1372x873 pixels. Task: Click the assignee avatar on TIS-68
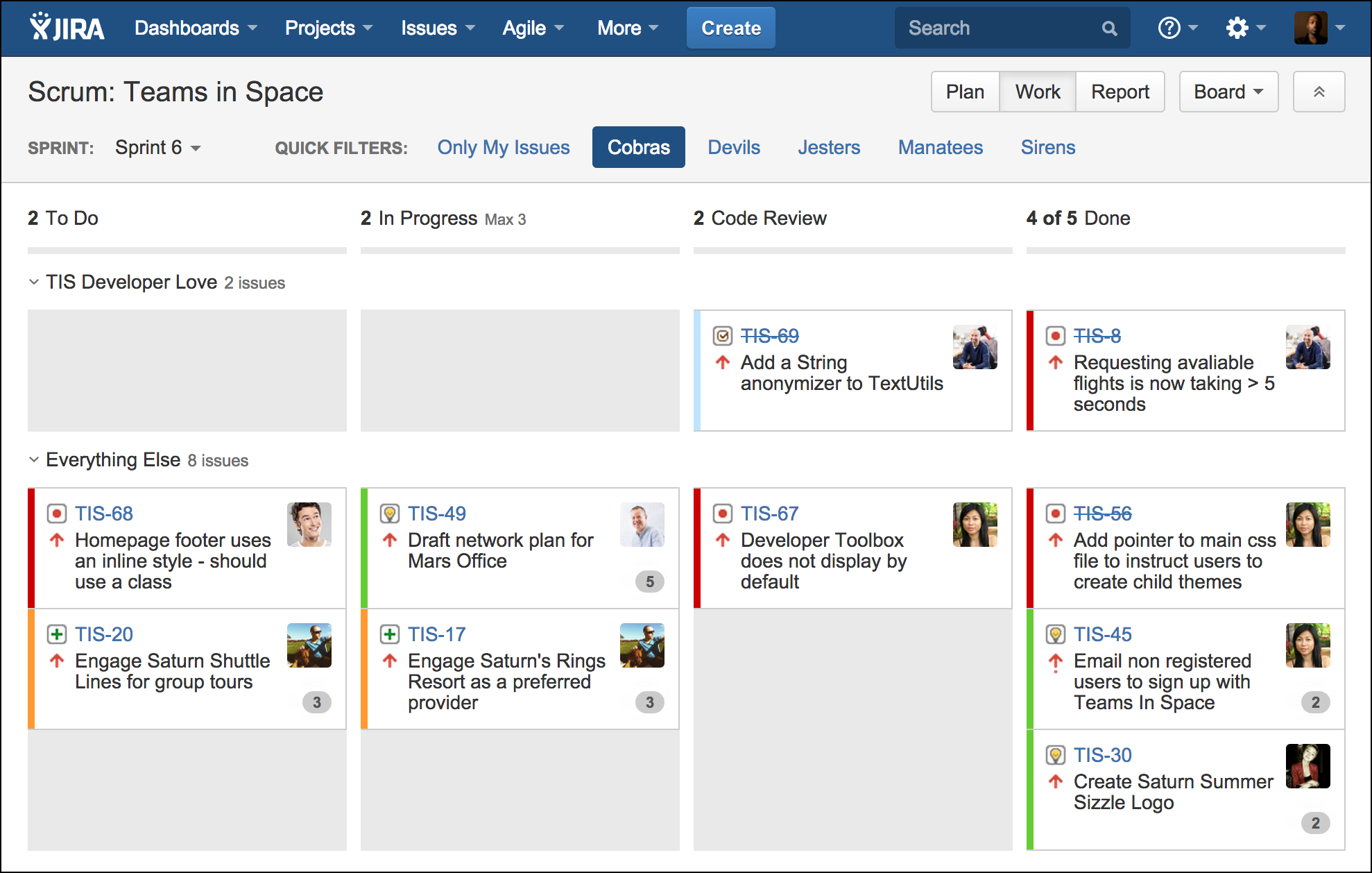coord(309,525)
